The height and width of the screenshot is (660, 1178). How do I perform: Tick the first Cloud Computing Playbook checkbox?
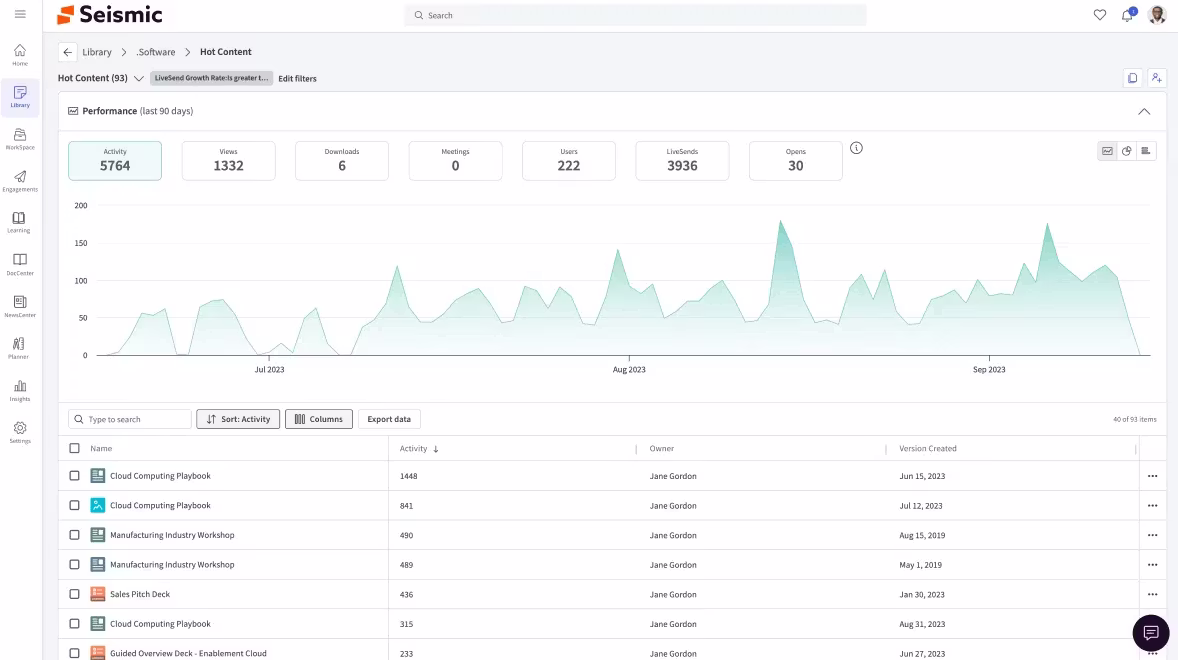[74, 475]
